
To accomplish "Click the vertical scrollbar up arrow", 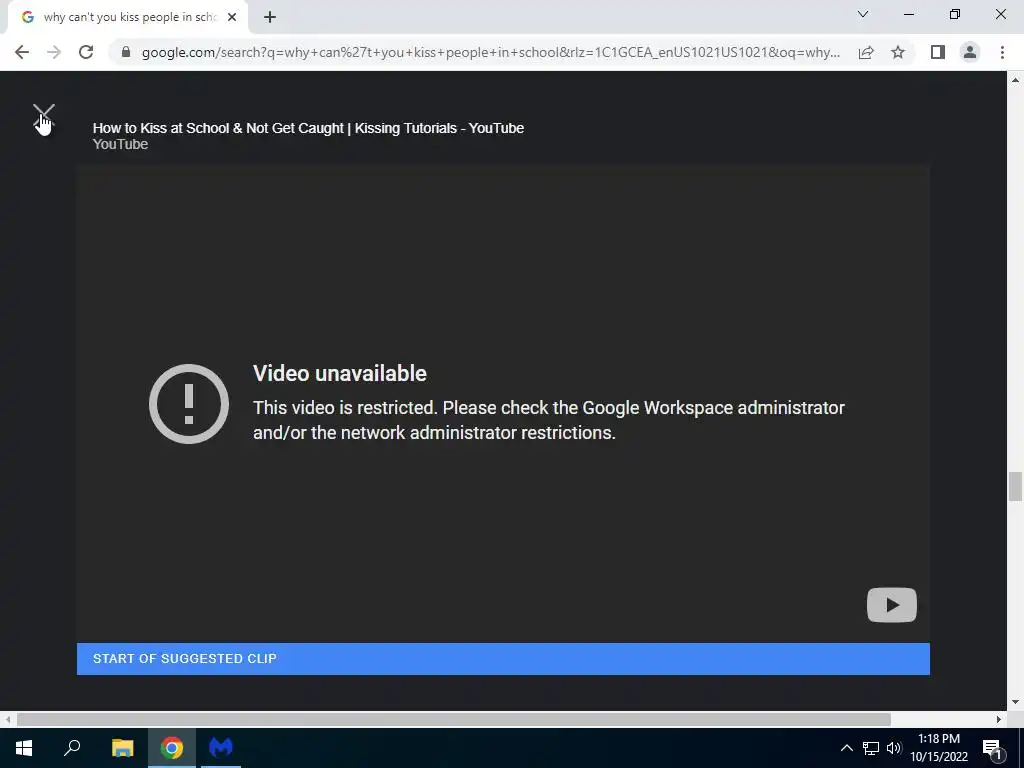I will pyautogui.click(x=1015, y=80).
